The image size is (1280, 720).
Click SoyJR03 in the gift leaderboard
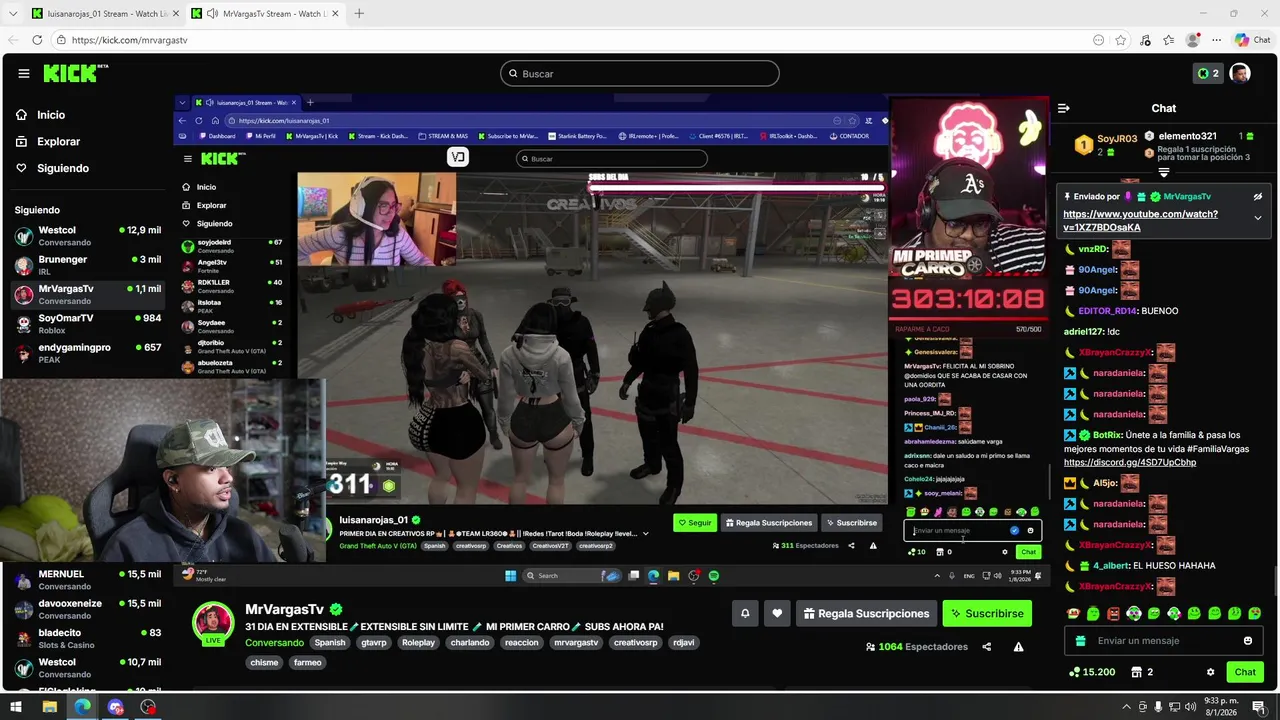1117,139
